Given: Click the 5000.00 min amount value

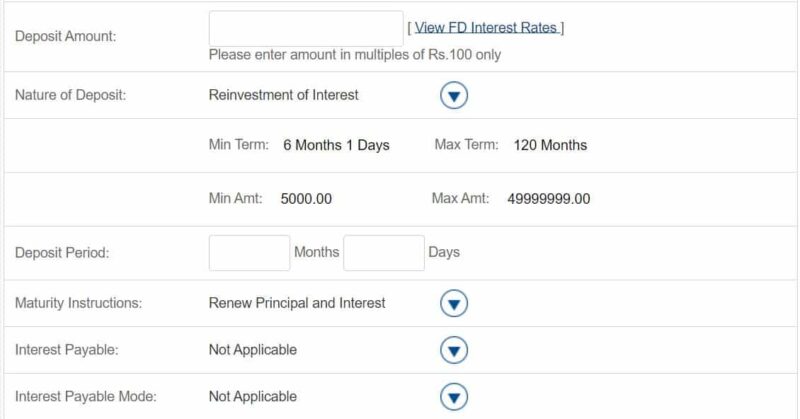Looking at the screenshot, I should click(306, 199).
